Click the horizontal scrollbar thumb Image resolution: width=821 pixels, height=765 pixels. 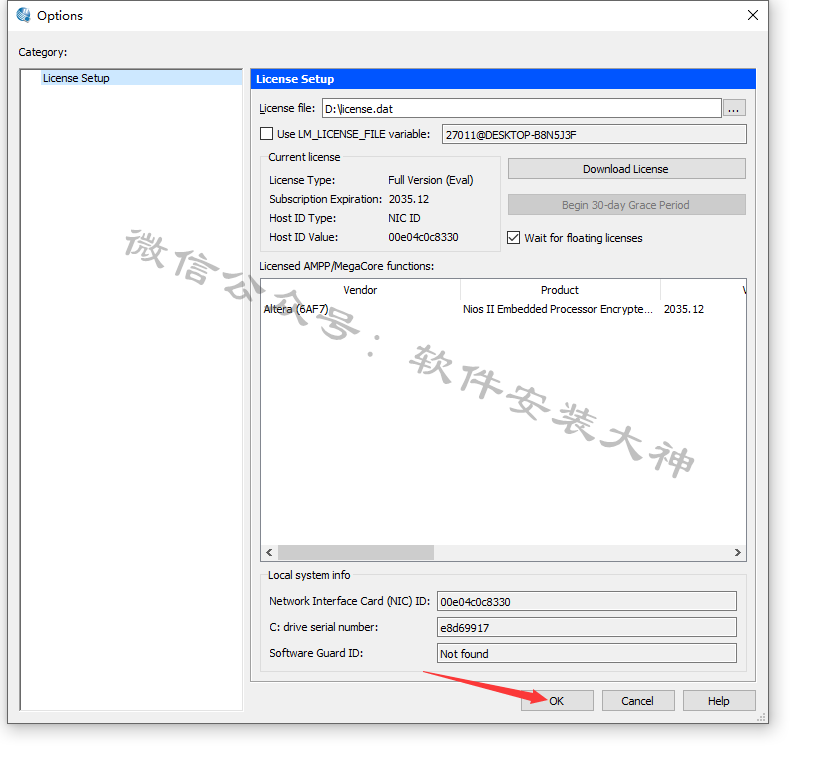[356, 552]
